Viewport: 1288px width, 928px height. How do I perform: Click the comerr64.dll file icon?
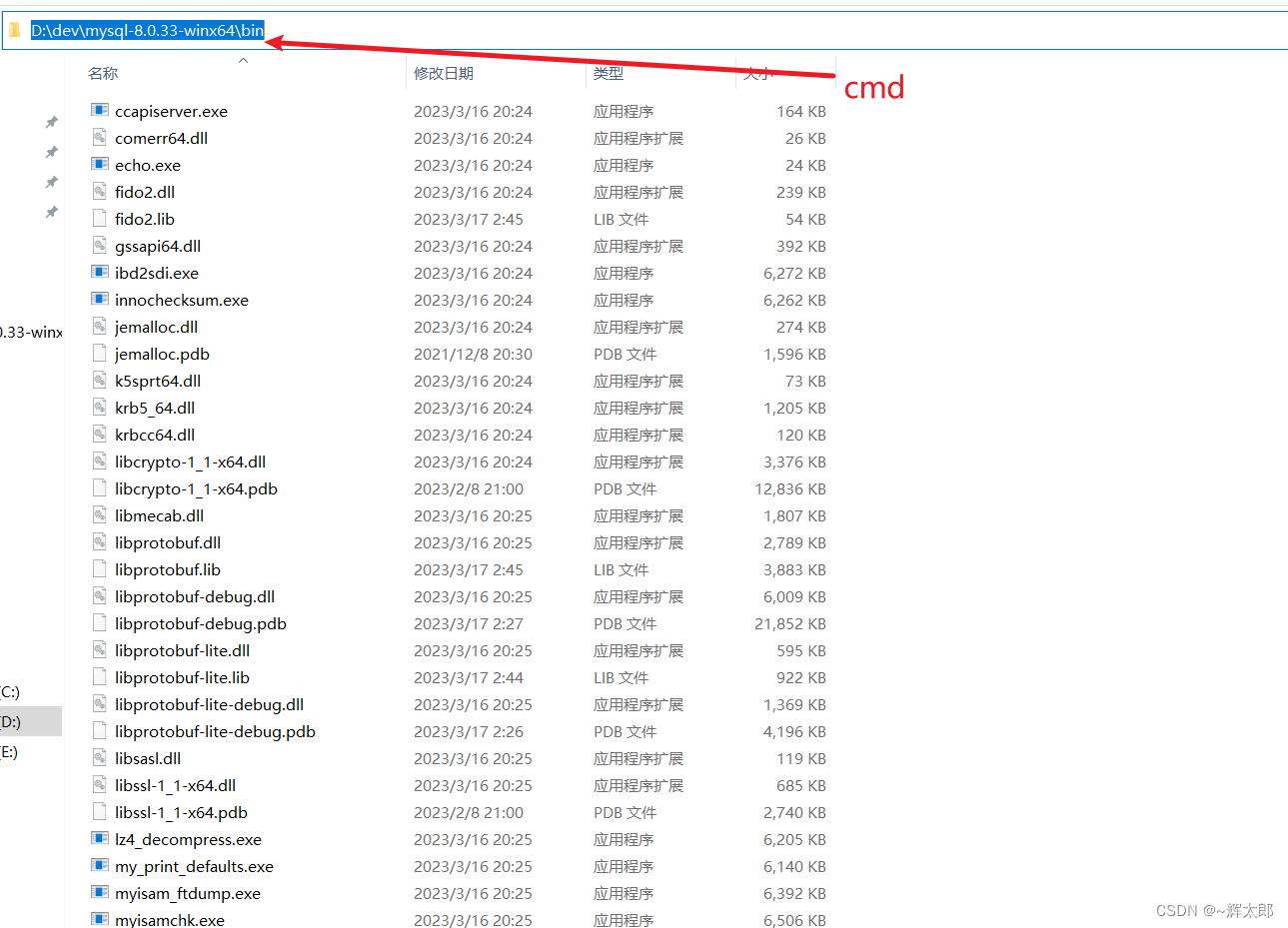100,137
